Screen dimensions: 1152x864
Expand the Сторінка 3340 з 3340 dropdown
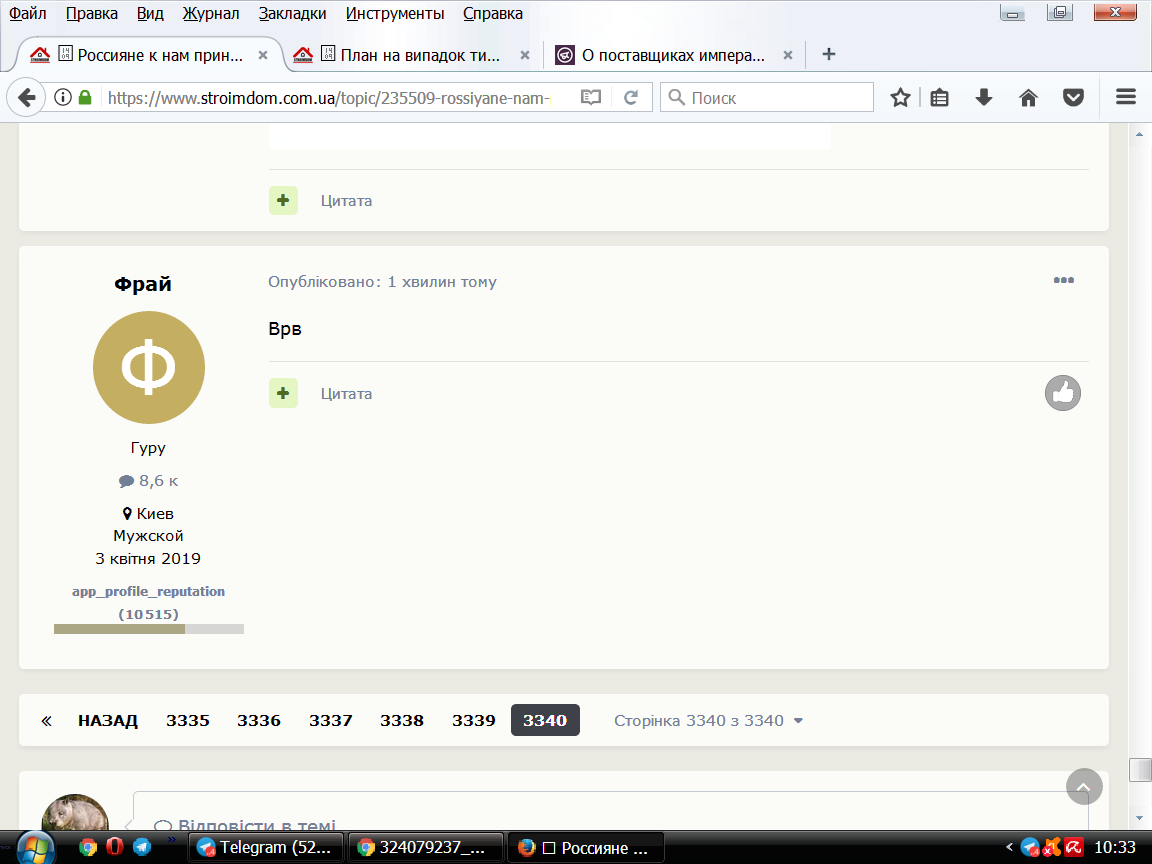tap(708, 721)
